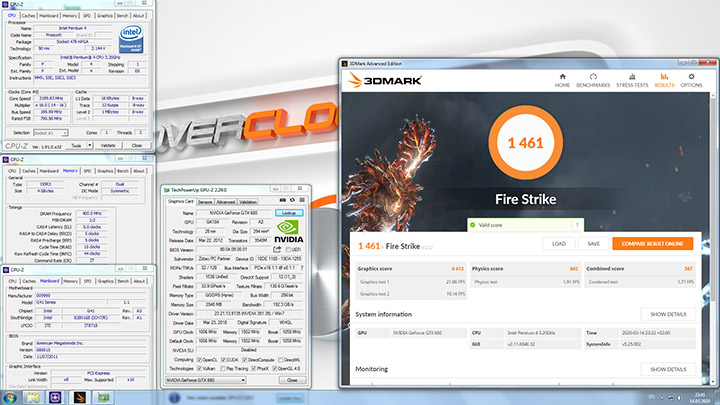Open the Validation tab in GPU-Z

[248, 202]
